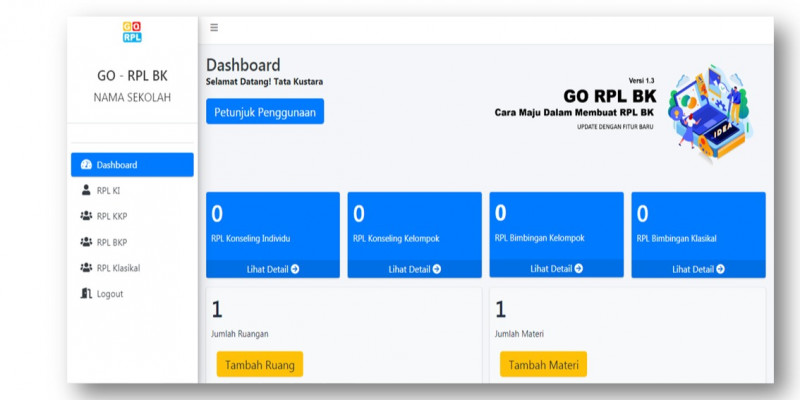The image size is (800, 400).
Task: Open Lihat Detail for RPL Konseling Individu
Action: [x=273, y=269]
